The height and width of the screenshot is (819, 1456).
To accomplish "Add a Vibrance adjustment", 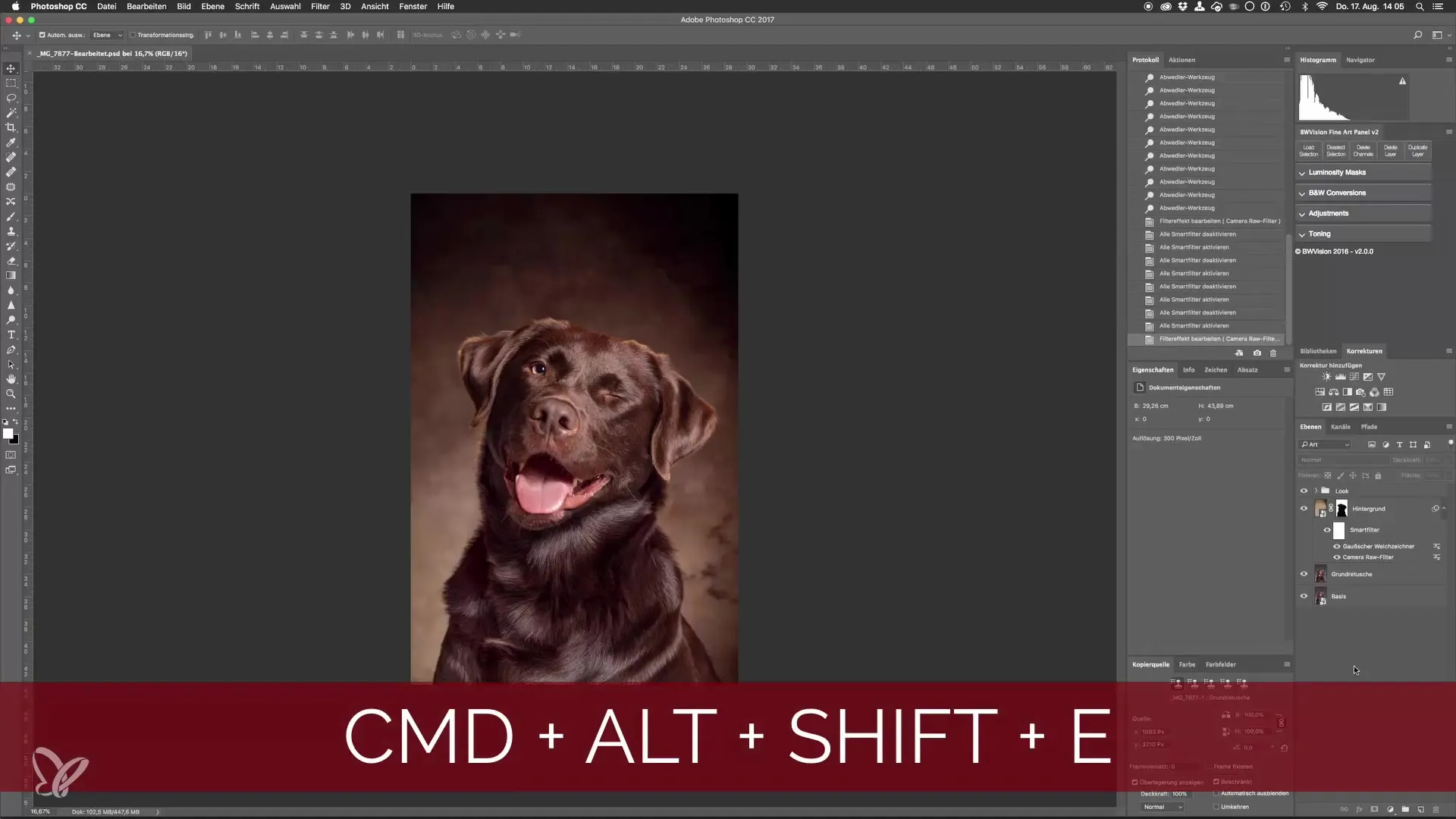I will click(x=1381, y=377).
